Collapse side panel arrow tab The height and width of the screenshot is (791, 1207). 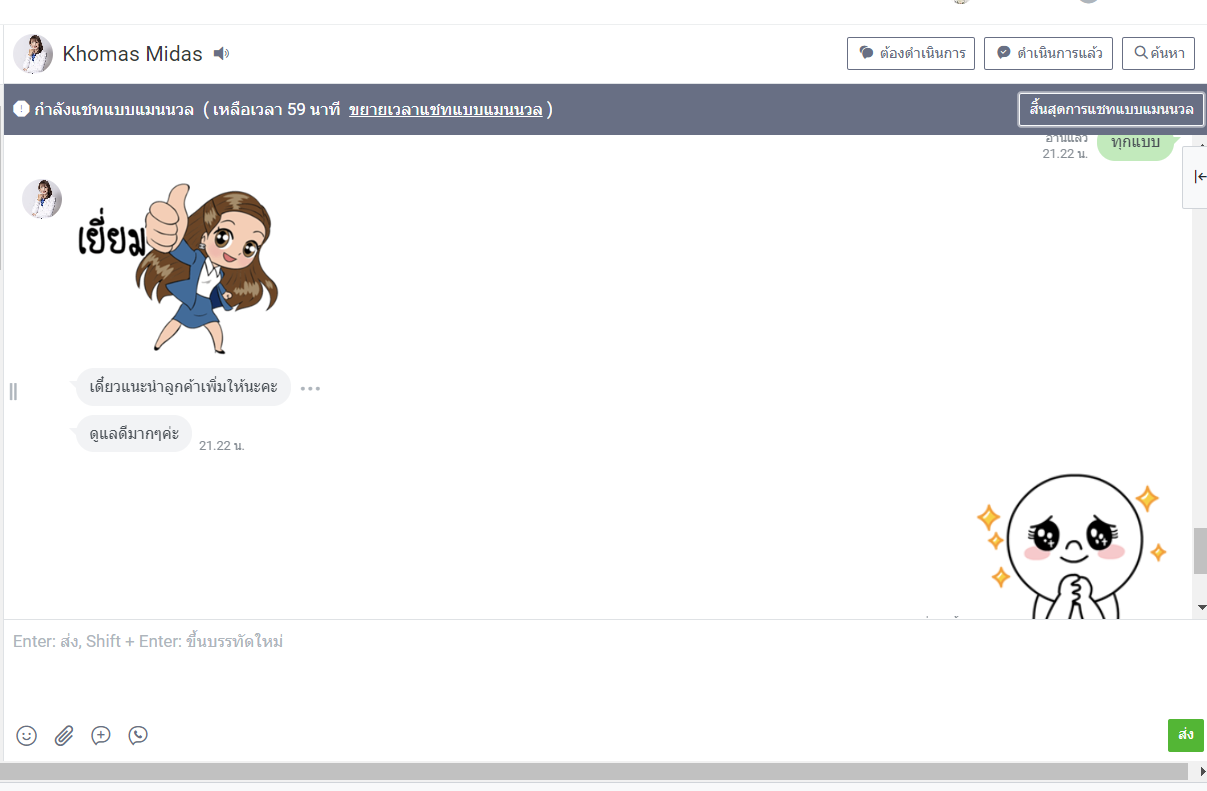click(1198, 177)
